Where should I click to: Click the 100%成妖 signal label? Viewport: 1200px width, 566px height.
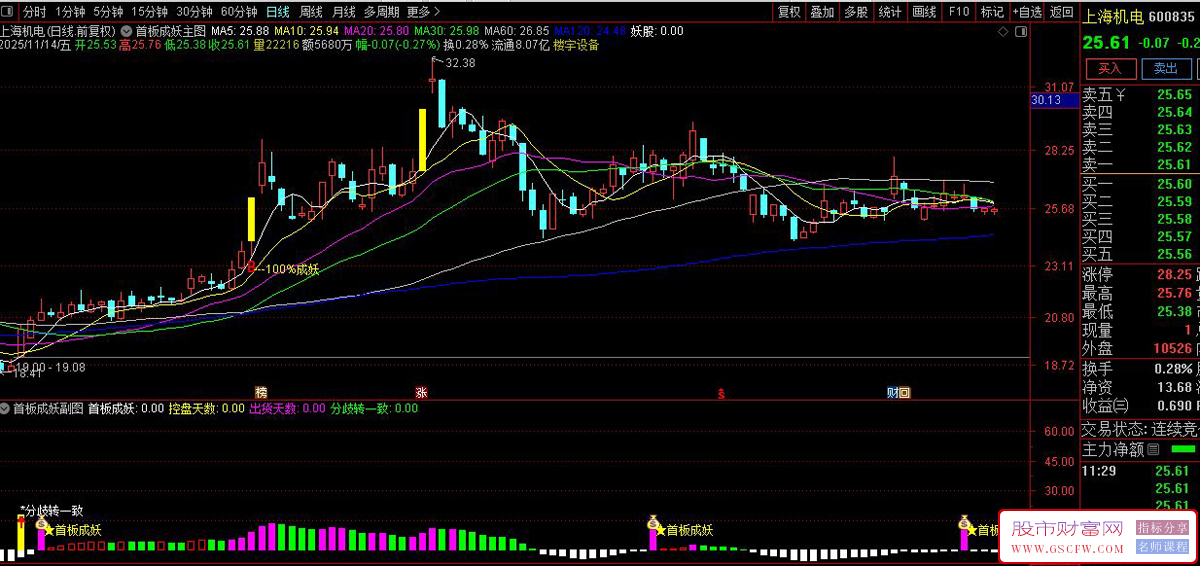[x=292, y=269]
